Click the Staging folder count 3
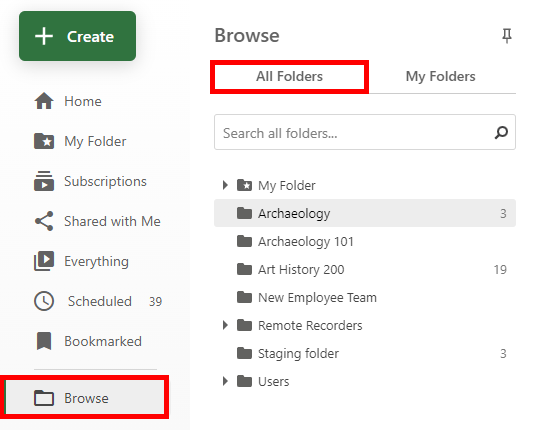534x430 pixels. pyautogui.click(x=503, y=354)
